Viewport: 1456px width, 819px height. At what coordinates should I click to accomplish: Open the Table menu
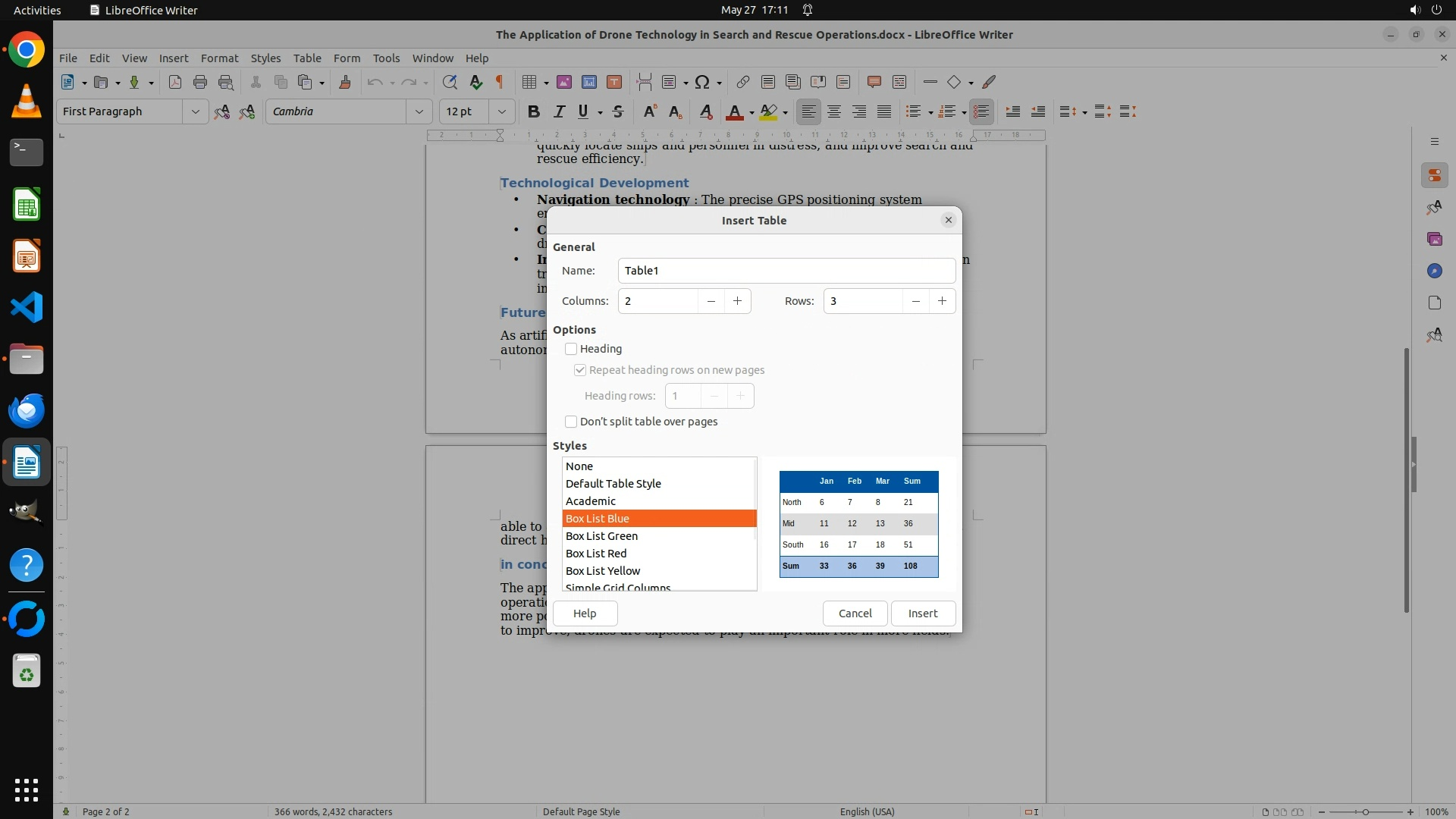tap(307, 58)
